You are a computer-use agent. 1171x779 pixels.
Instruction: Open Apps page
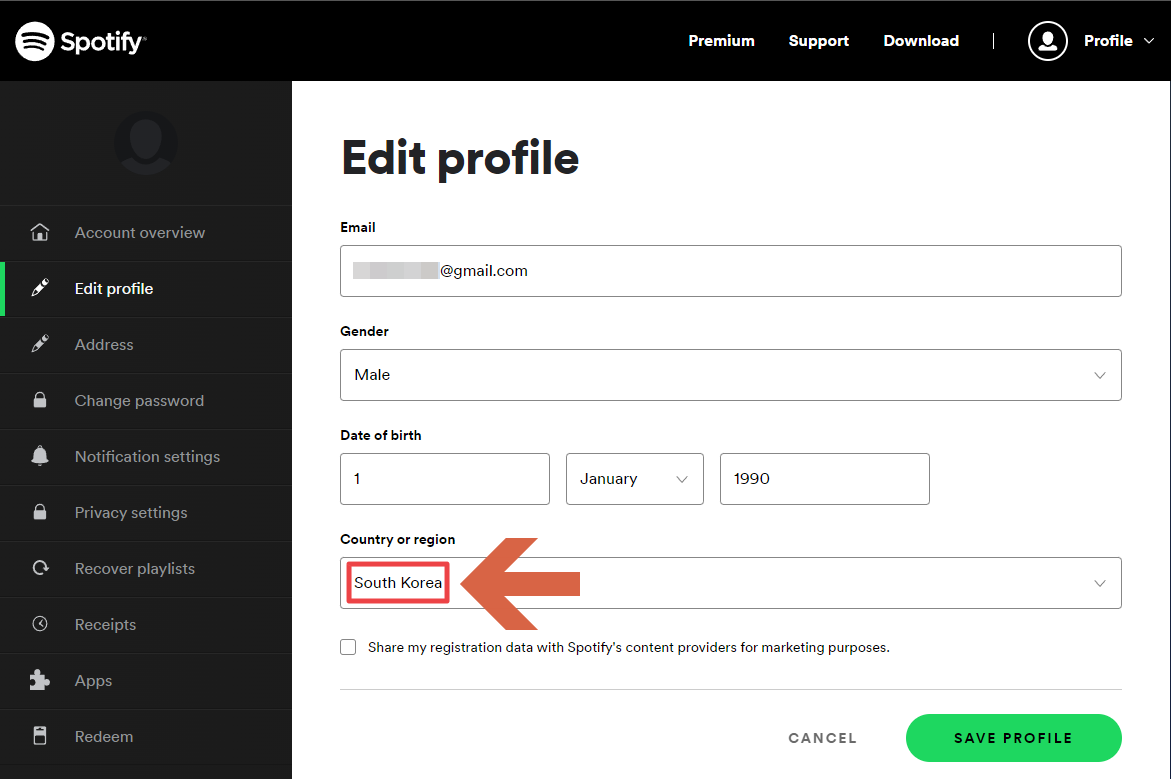click(146, 681)
